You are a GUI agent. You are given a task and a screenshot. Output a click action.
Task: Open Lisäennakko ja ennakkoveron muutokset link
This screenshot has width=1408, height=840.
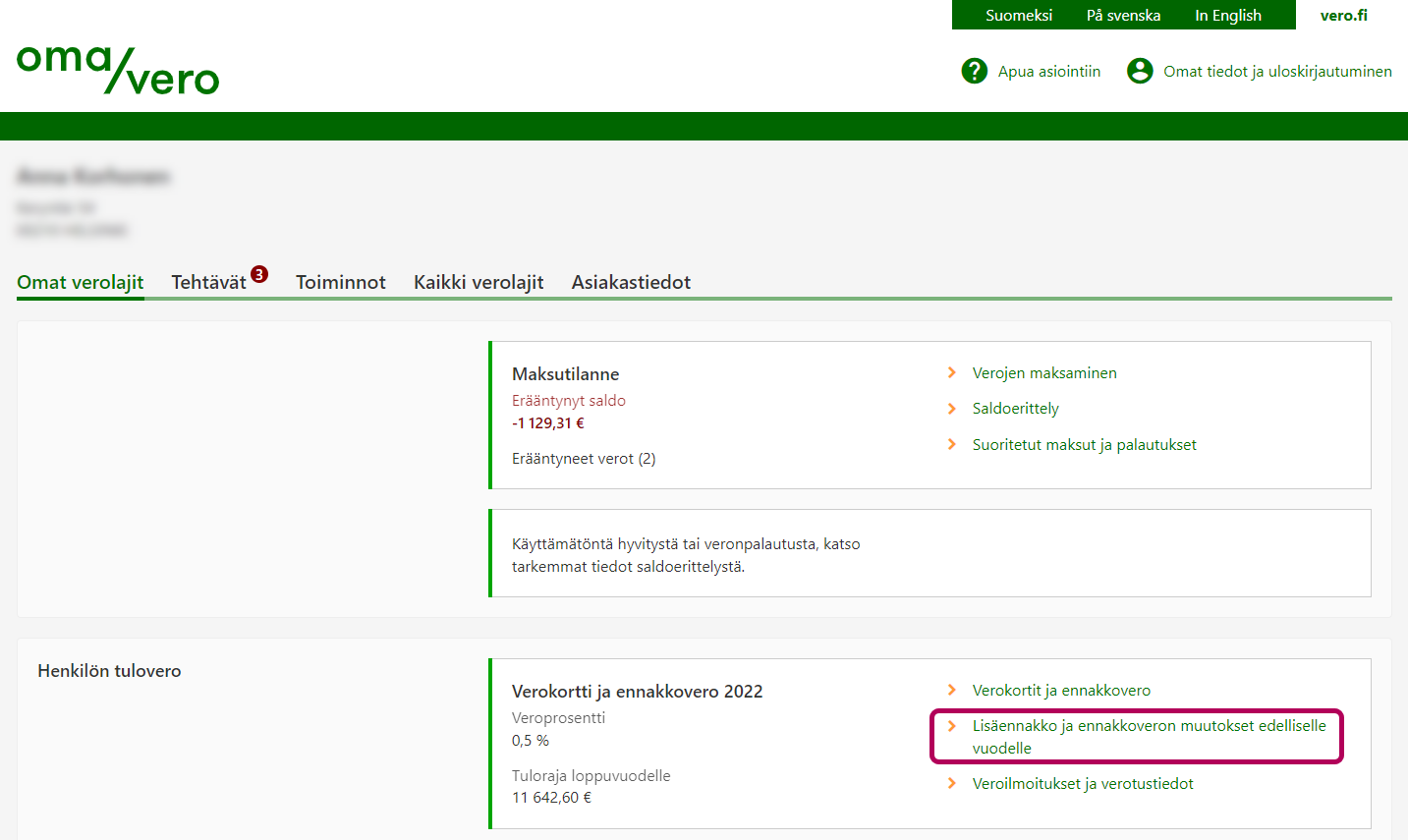coord(1148,736)
